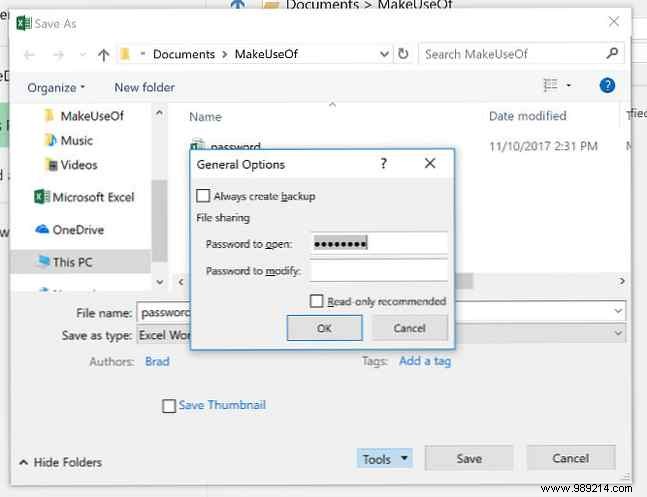
Task: Select OneDrive in navigation pane
Action: (69, 230)
